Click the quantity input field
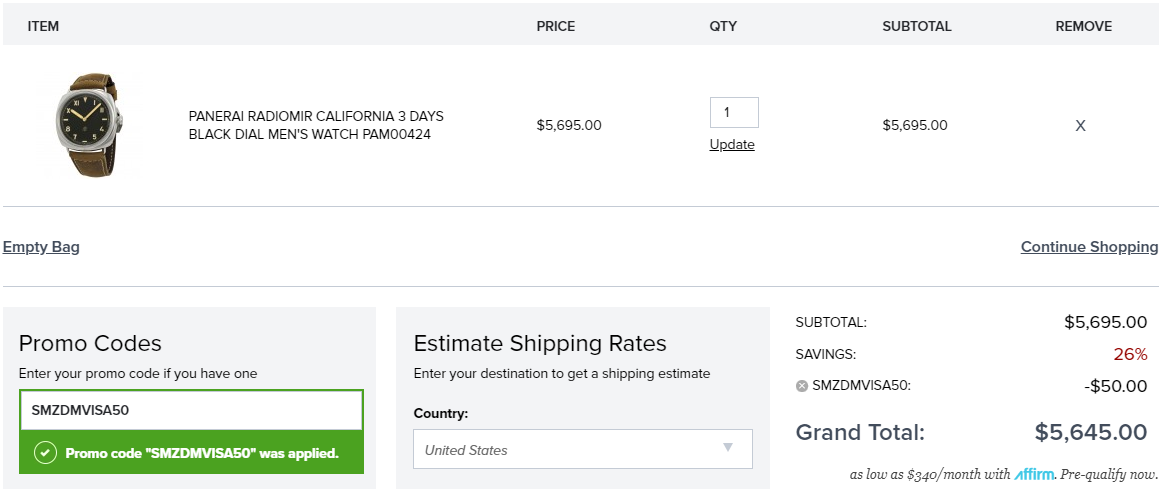1163x489 pixels. (x=734, y=112)
